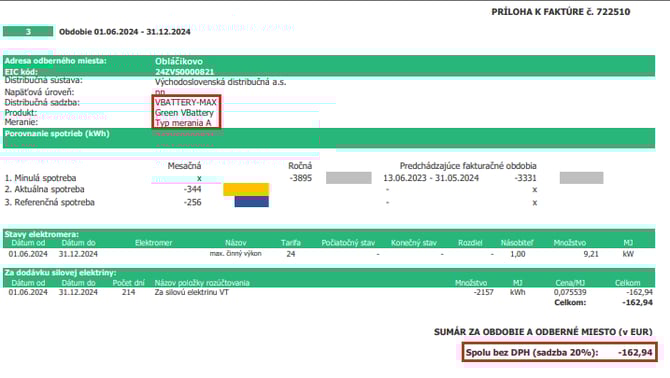
Task: Click the 'Tarifa' column header
Action: (291, 243)
